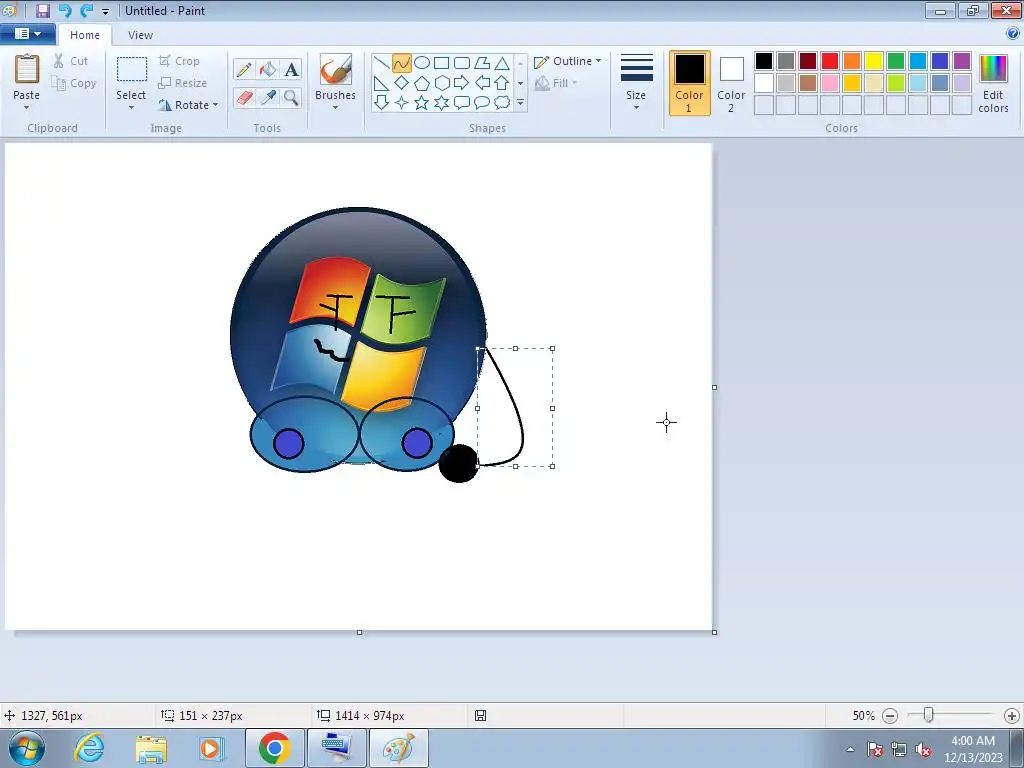Choose the Curve shape
The width and height of the screenshot is (1024, 768).
click(402, 63)
